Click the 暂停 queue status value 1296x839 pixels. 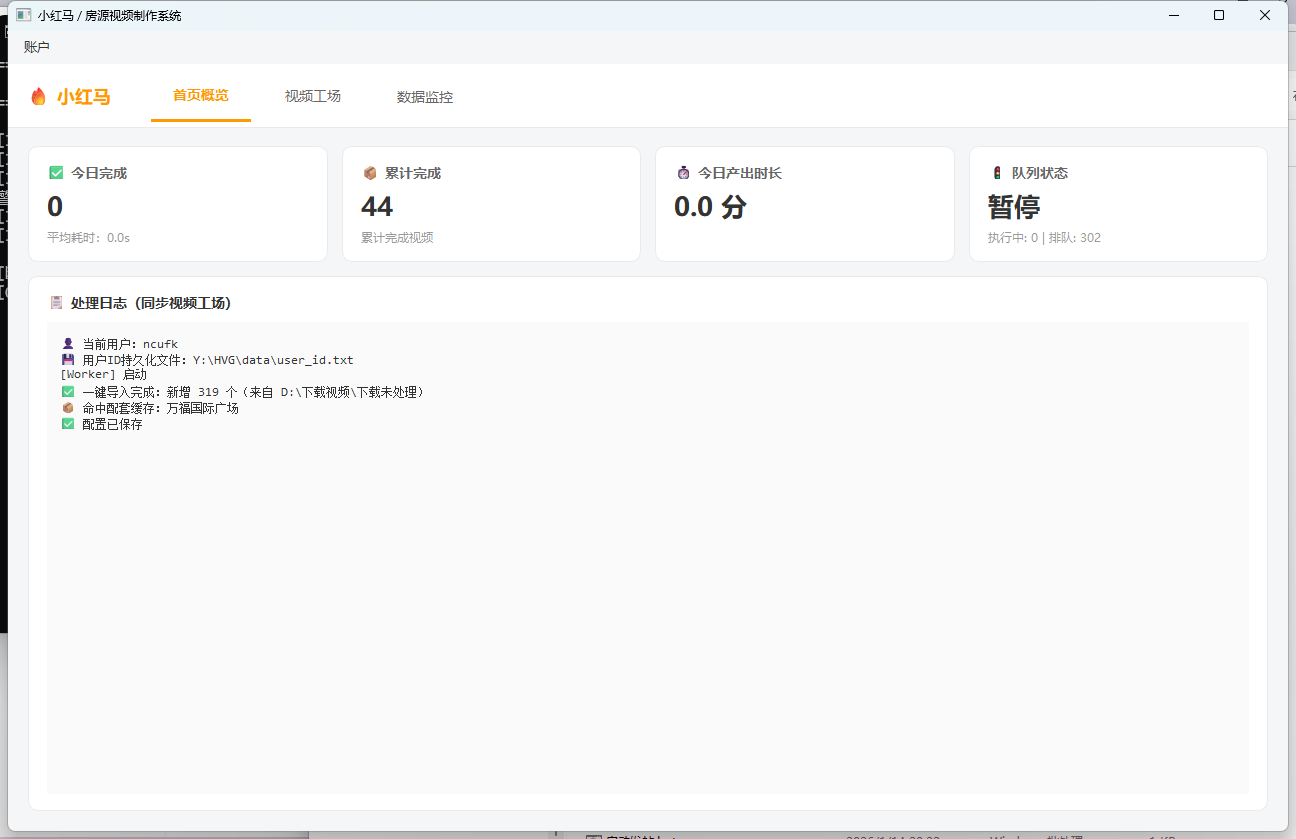point(1014,207)
